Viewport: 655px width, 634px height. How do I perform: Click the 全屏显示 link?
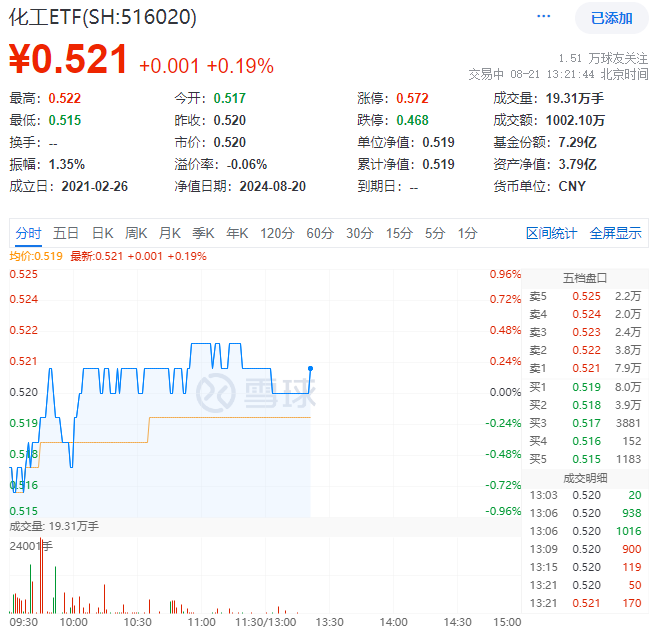coord(615,233)
